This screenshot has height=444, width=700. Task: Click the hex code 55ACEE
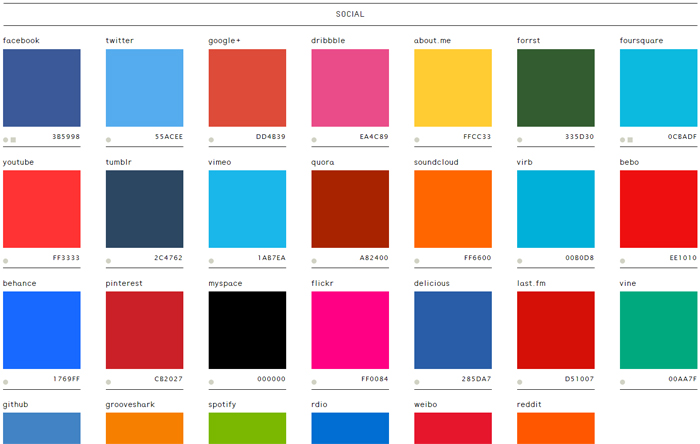(x=169, y=137)
